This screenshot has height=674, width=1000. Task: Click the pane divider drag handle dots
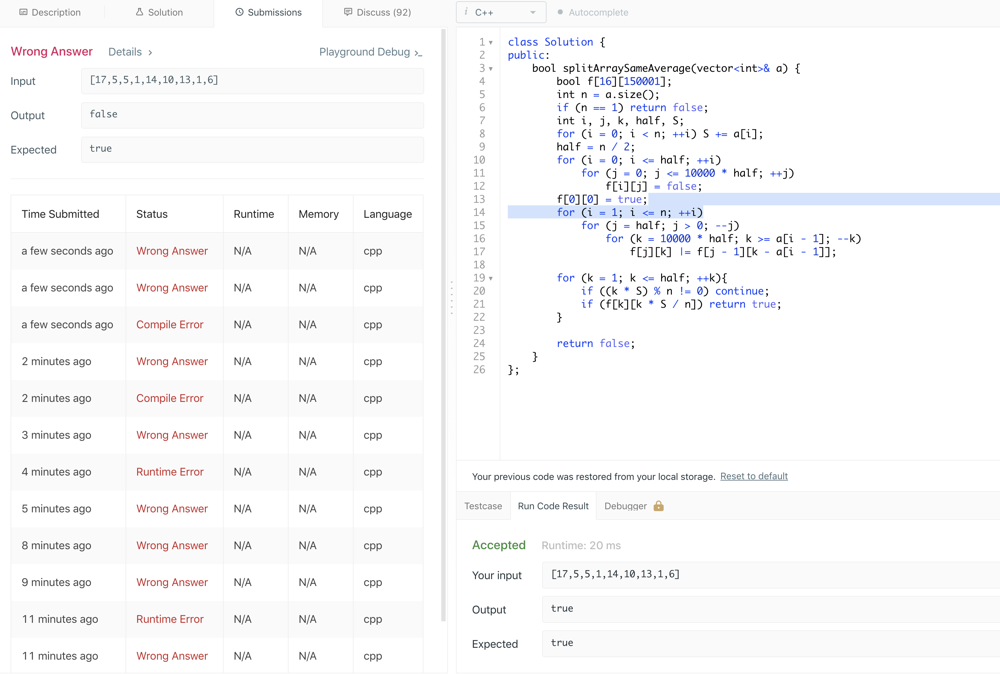coord(451,298)
